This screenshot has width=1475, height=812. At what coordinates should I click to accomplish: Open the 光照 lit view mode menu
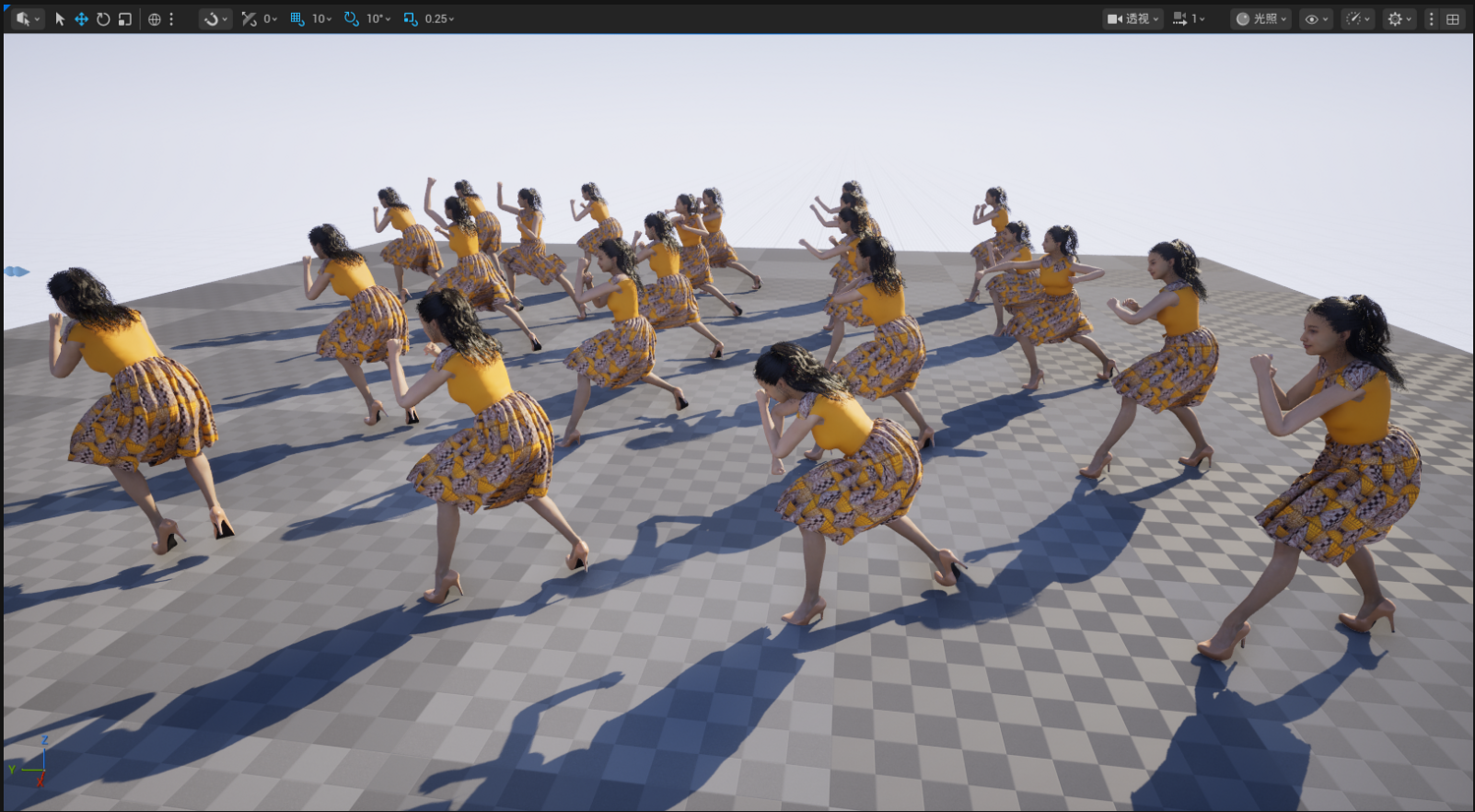click(x=1261, y=19)
